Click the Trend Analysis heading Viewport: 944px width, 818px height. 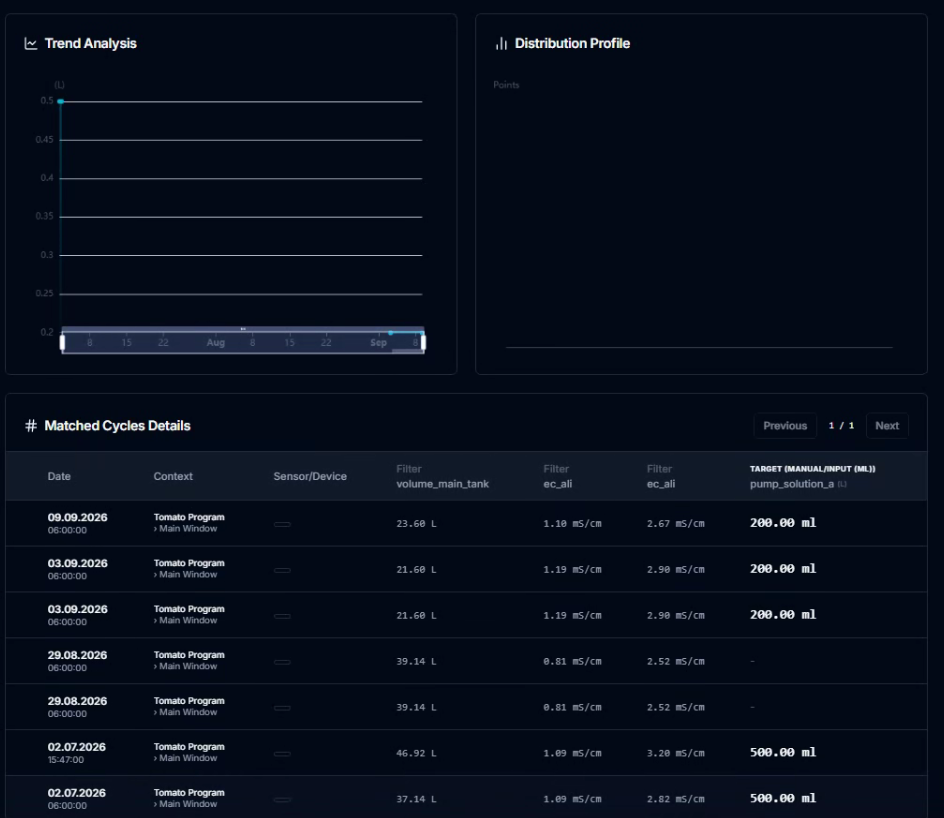(x=90, y=43)
